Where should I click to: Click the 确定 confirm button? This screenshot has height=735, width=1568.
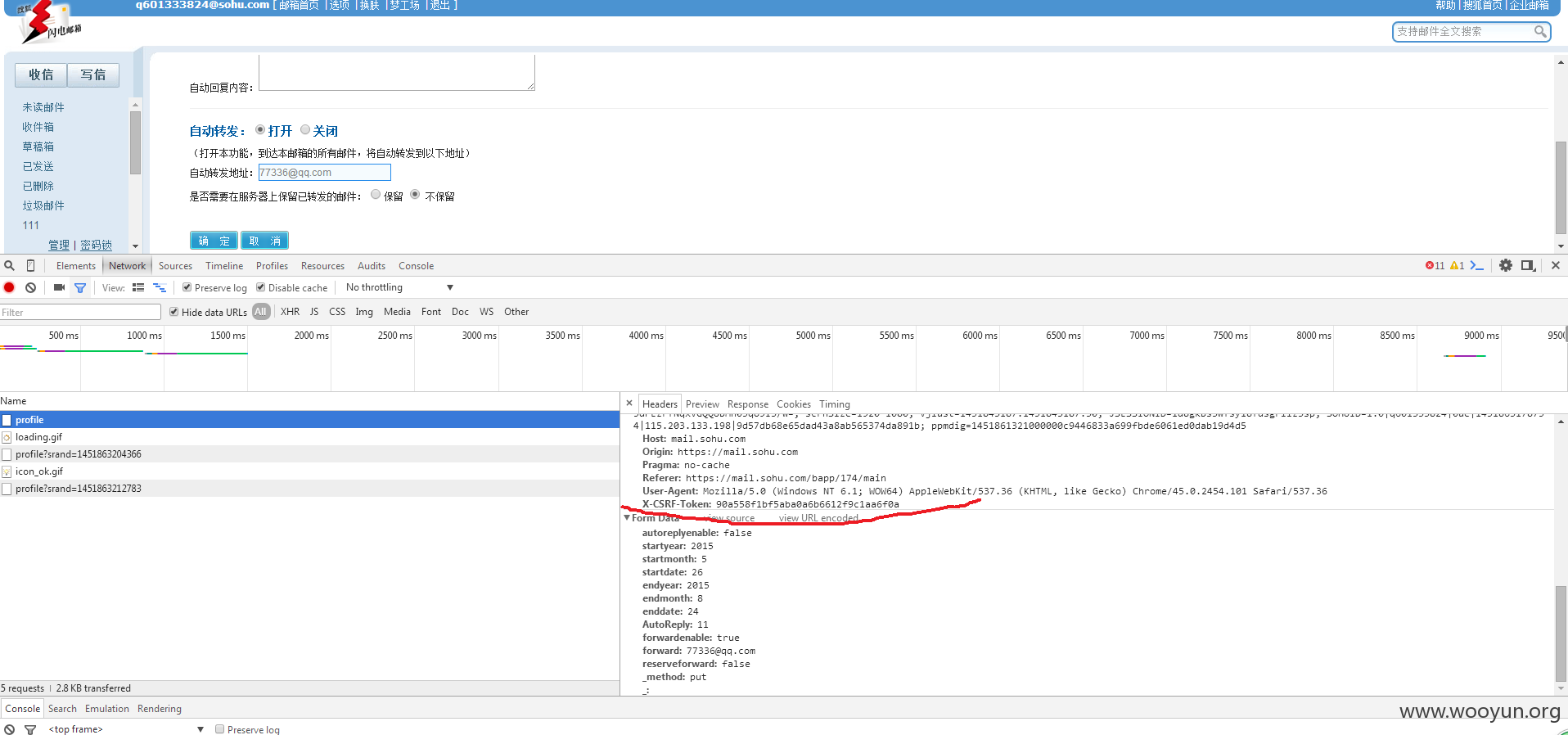point(214,241)
